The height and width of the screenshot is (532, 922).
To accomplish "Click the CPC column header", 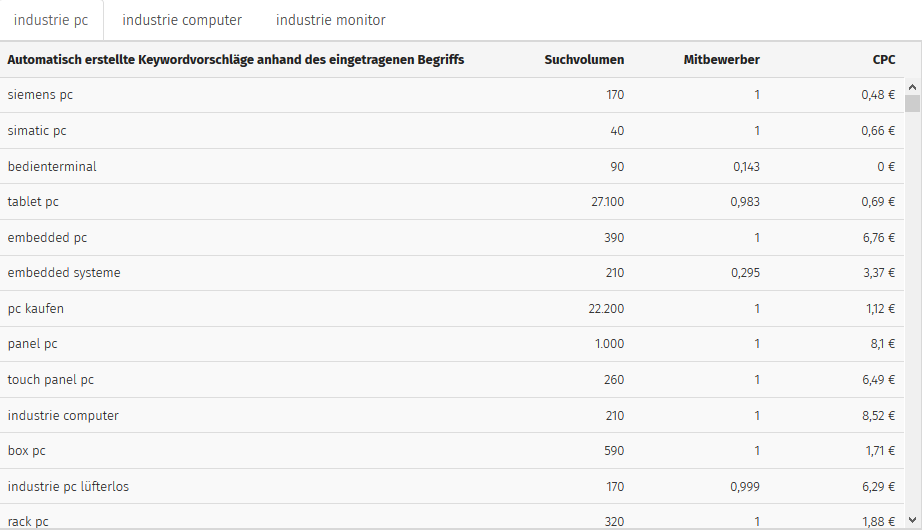I will 884,60.
